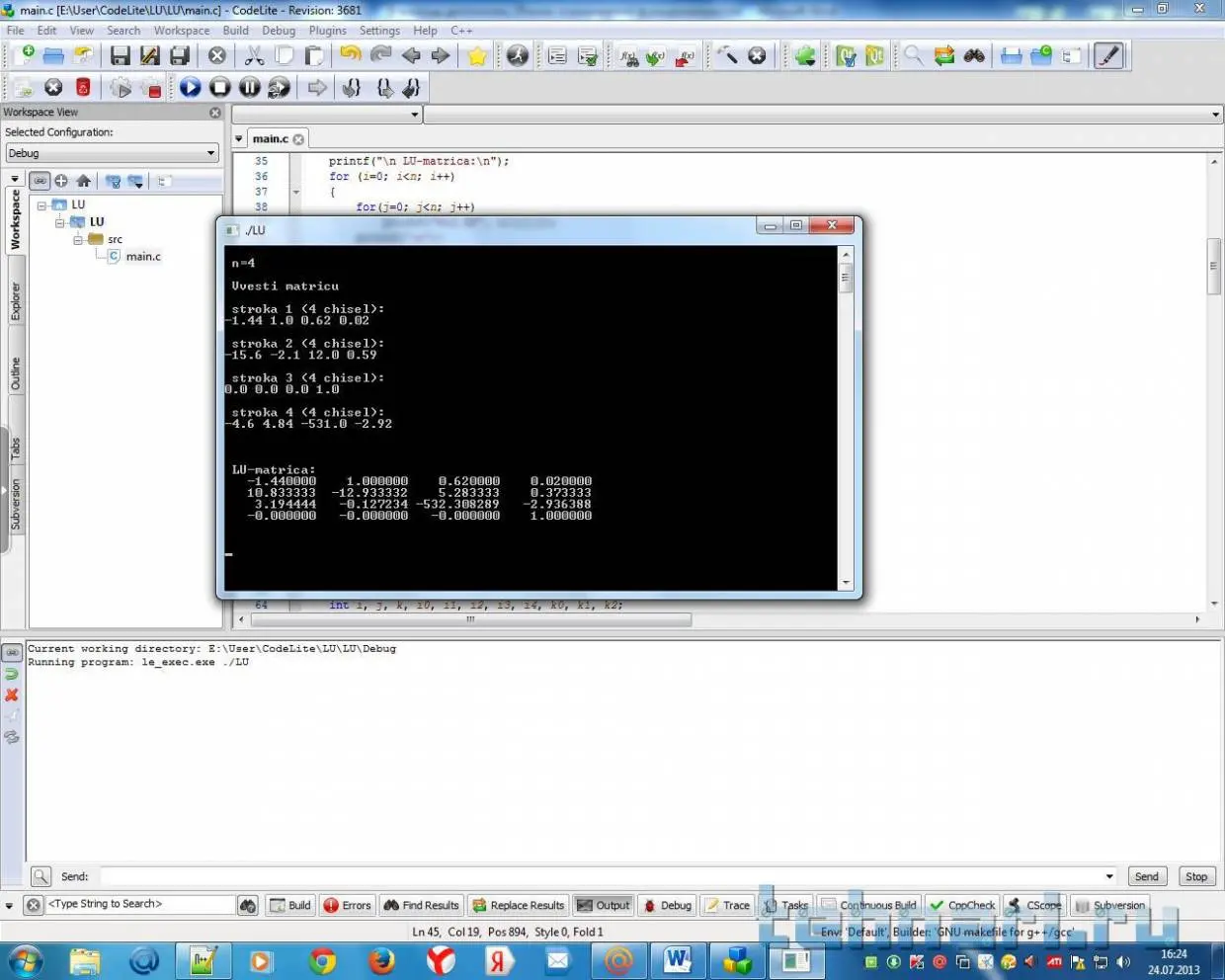Collapse the top LU workspace node

pos(41,205)
